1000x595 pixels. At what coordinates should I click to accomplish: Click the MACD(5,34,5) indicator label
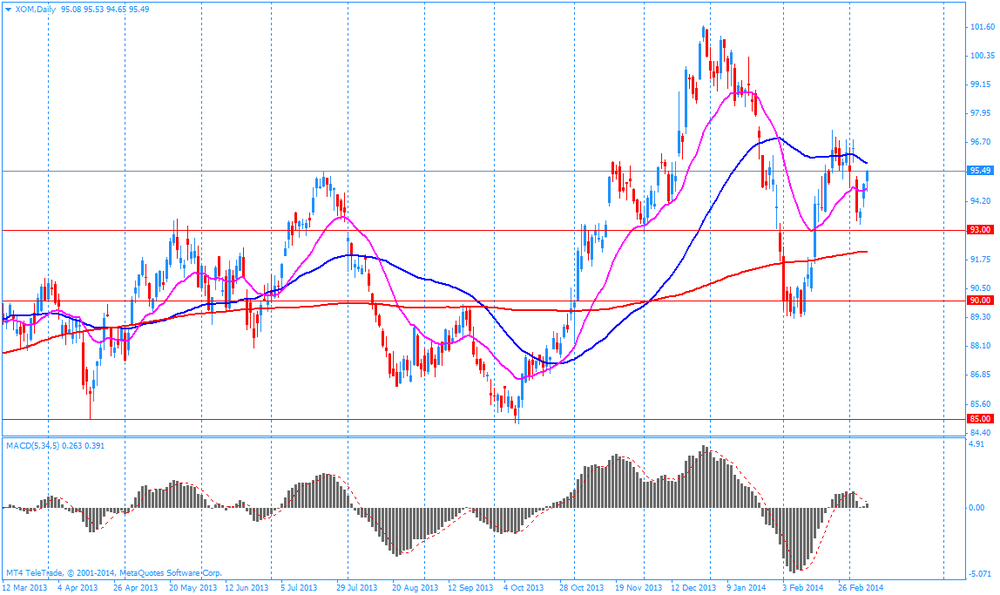point(33,446)
